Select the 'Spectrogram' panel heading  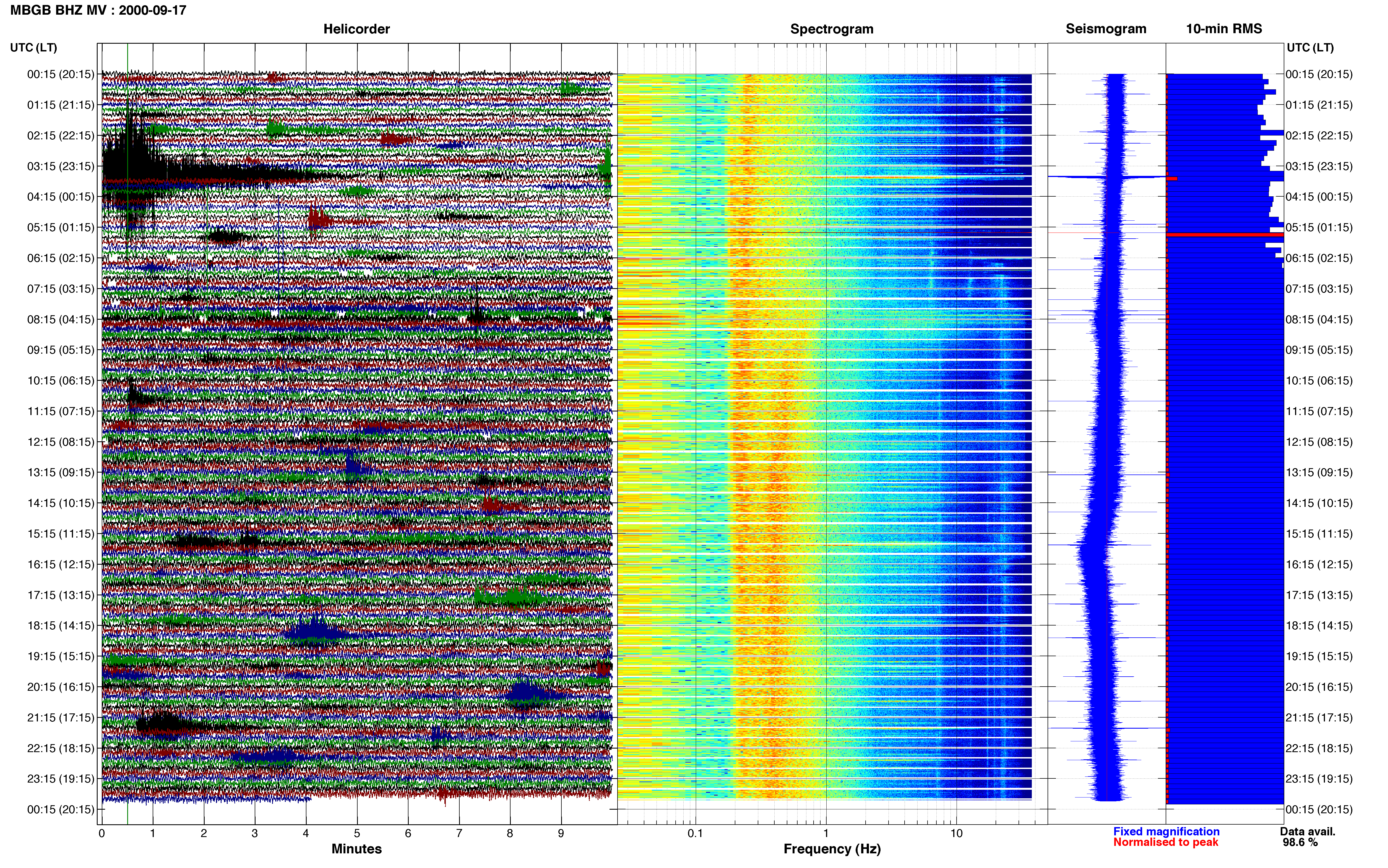pyautogui.click(x=832, y=29)
